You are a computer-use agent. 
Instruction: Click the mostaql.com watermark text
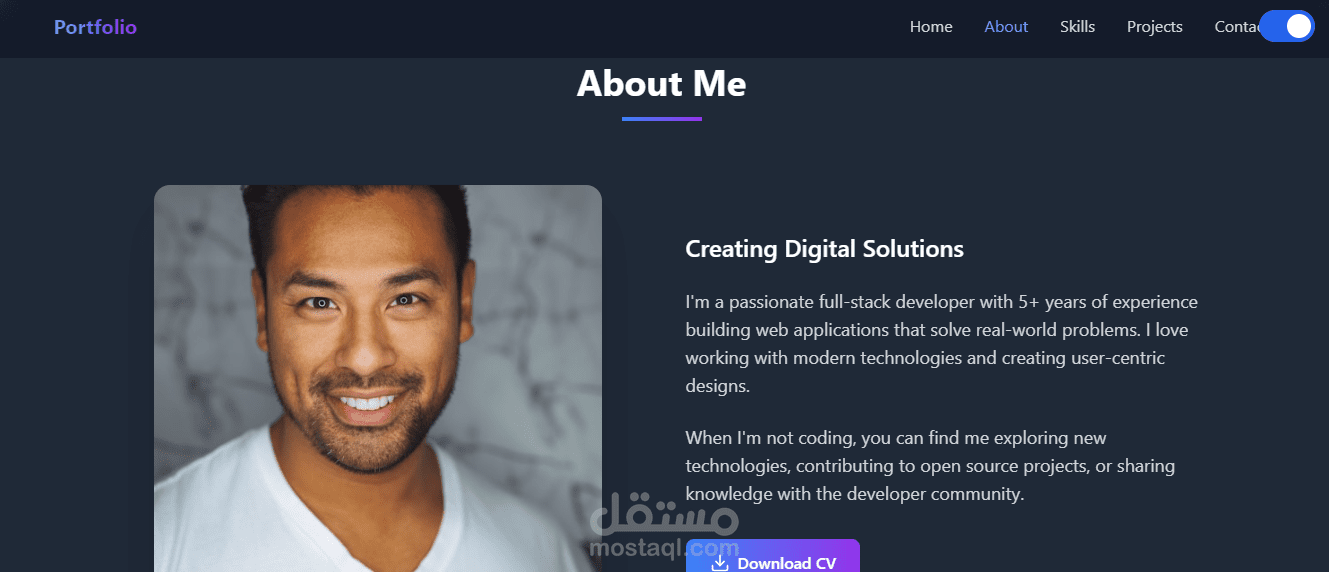click(664, 548)
